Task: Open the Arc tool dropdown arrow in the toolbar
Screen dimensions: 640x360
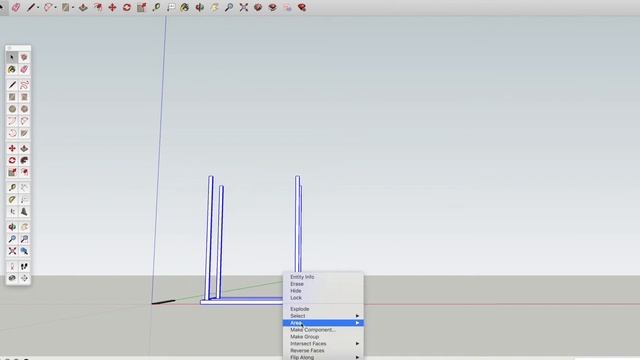Action: tap(56, 7)
